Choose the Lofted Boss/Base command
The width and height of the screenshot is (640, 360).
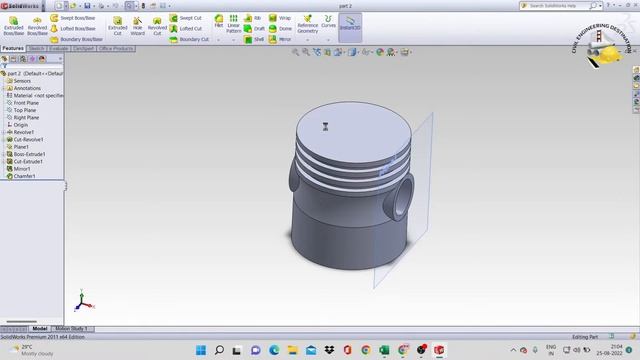coord(73,29)
